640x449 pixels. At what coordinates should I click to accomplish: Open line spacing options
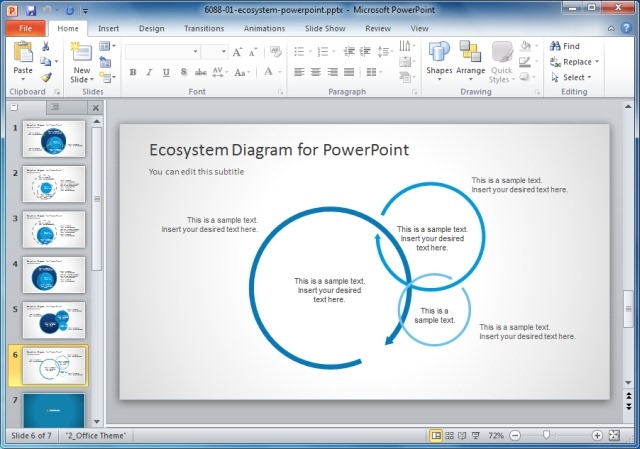point(385,51)
